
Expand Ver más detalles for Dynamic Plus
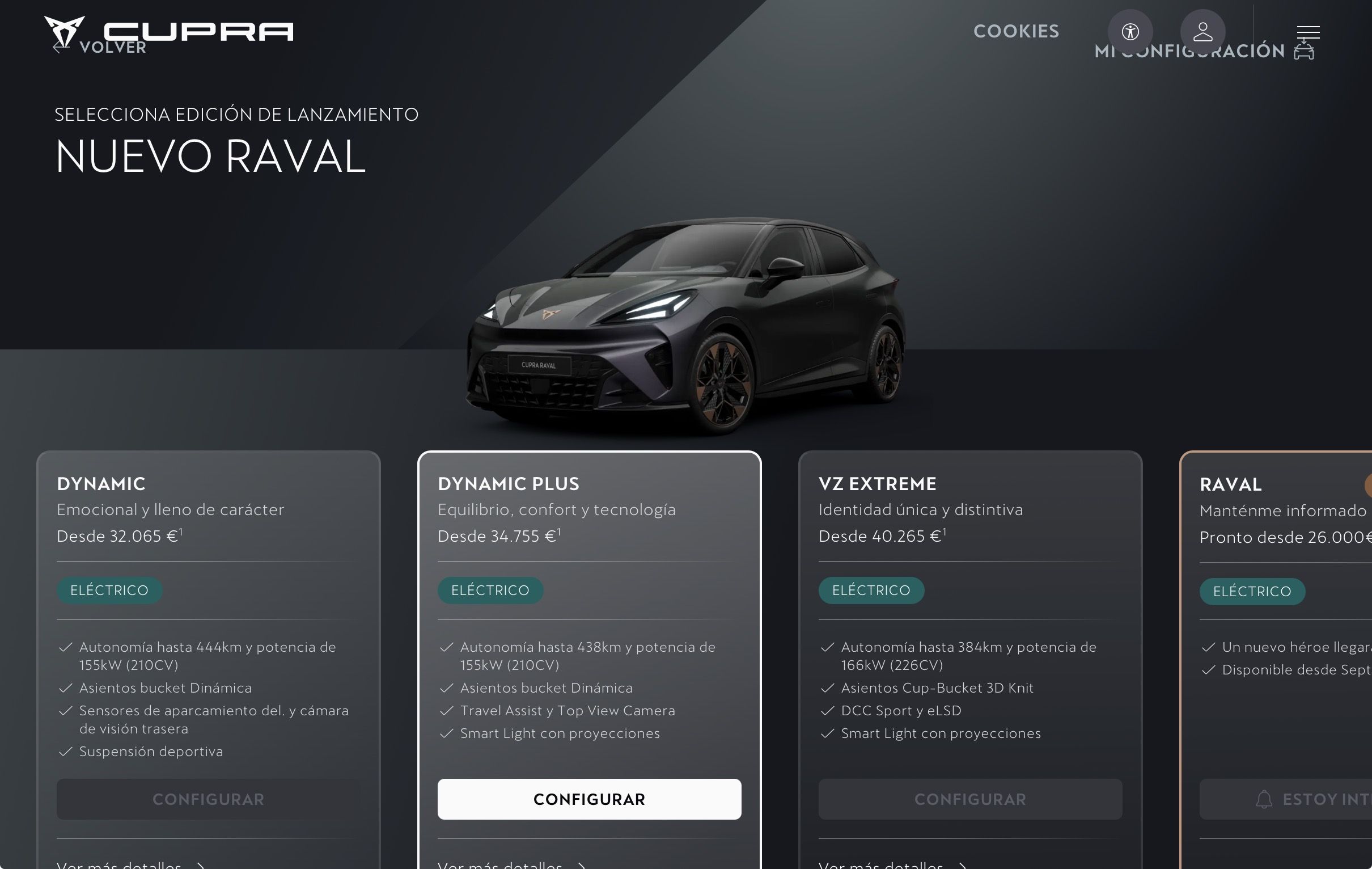(511, 863)
